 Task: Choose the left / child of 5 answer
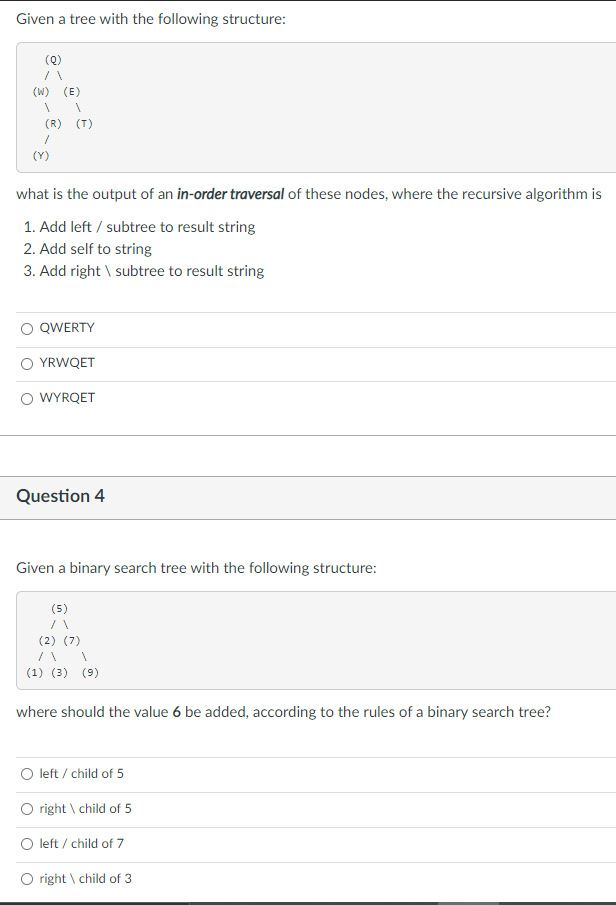[80, 773]
